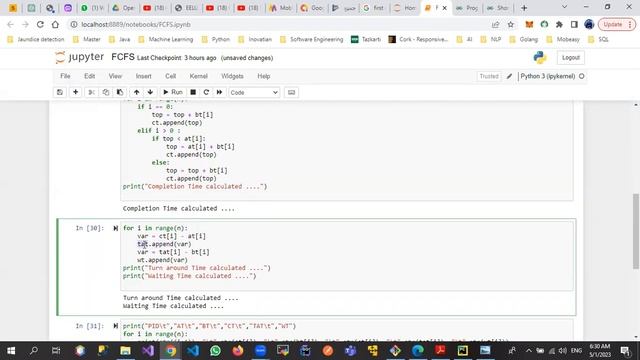This screenshot has width=640, height=360.
Task: Open the Help menu
Action: [x=264, y=76]
